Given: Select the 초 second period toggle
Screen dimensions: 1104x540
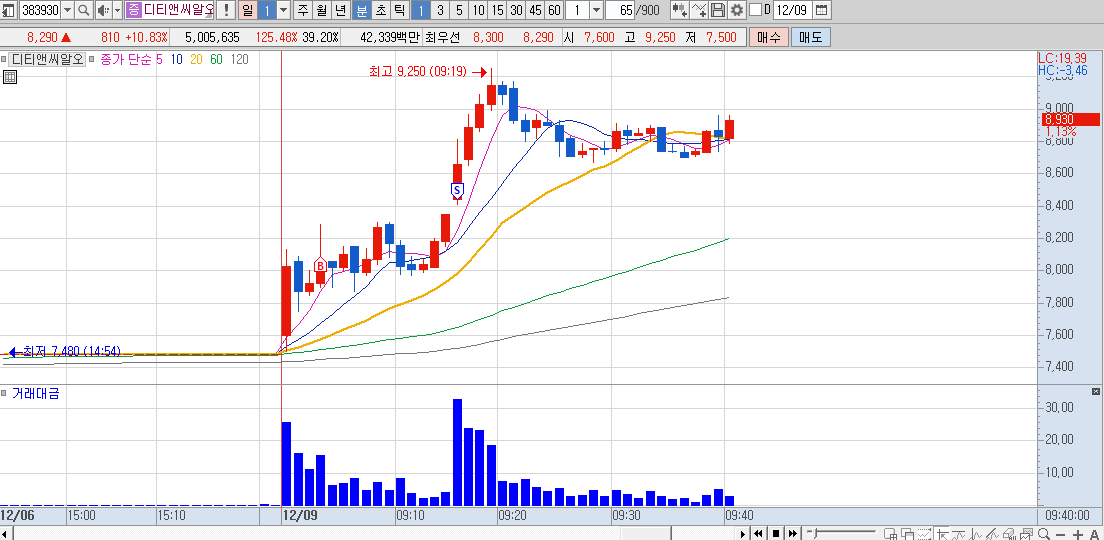Looking at the screenshot, I should [380, 10].
